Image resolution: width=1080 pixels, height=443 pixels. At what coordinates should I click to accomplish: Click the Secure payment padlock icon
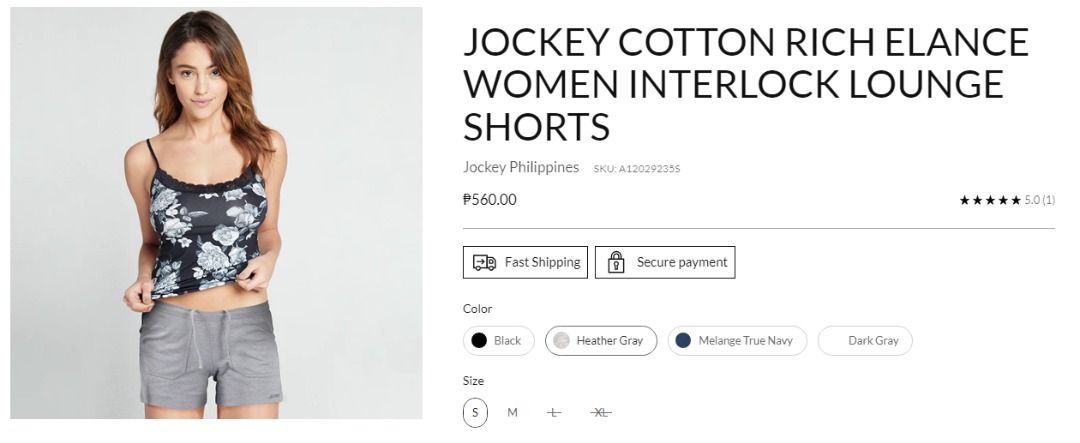pos(616,263)
